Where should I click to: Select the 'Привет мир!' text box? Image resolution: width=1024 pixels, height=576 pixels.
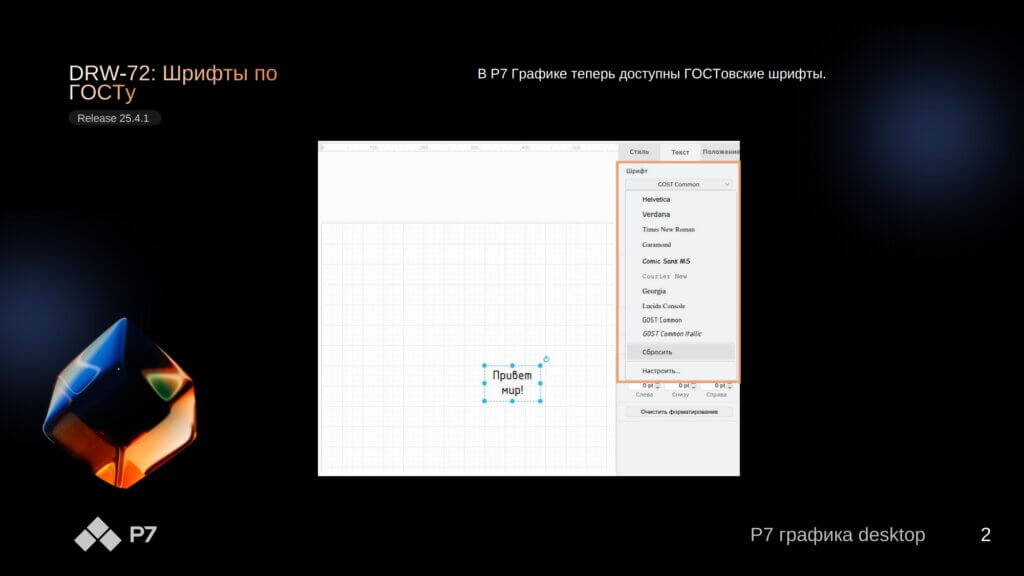click(512, 383)
